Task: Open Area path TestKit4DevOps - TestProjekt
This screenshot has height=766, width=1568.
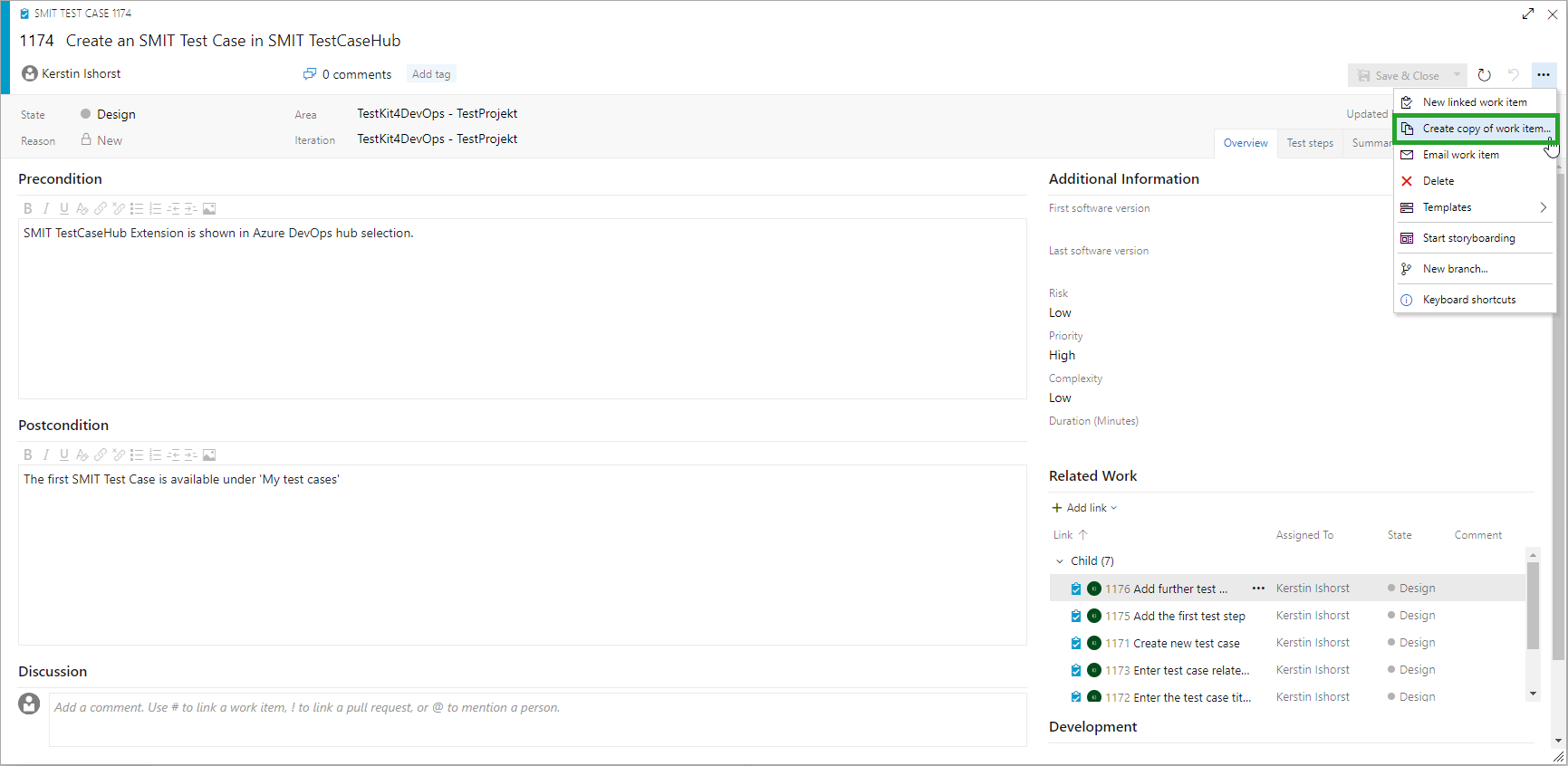Action: 438,113
